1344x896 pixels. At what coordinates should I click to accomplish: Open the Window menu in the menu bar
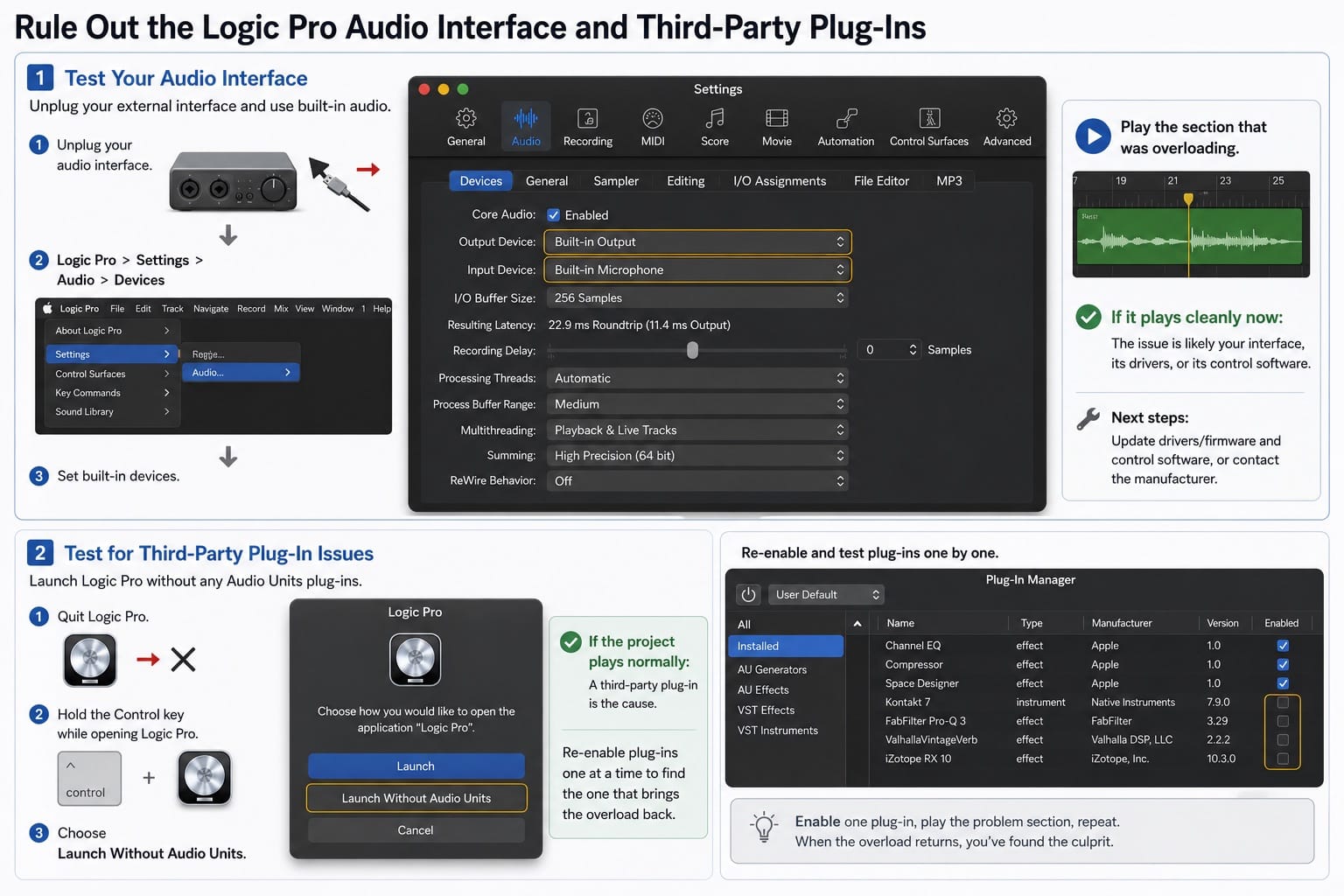tap(337, 309)
